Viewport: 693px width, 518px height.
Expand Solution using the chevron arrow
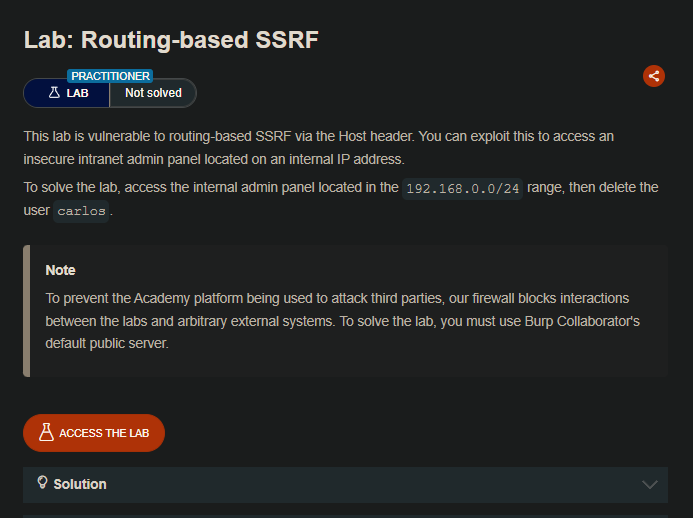coord(650,485)
